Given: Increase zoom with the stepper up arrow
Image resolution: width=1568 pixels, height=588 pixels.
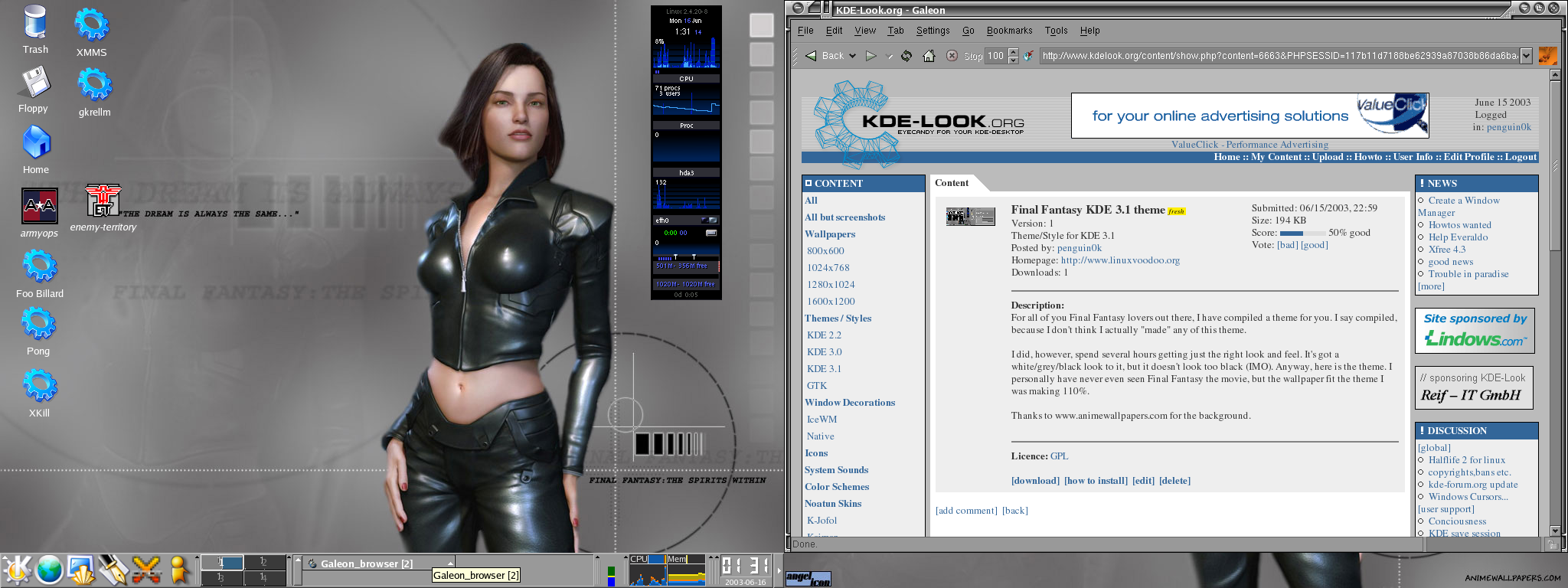Looking at the screenshot, I should click(x=1014, y=52).
